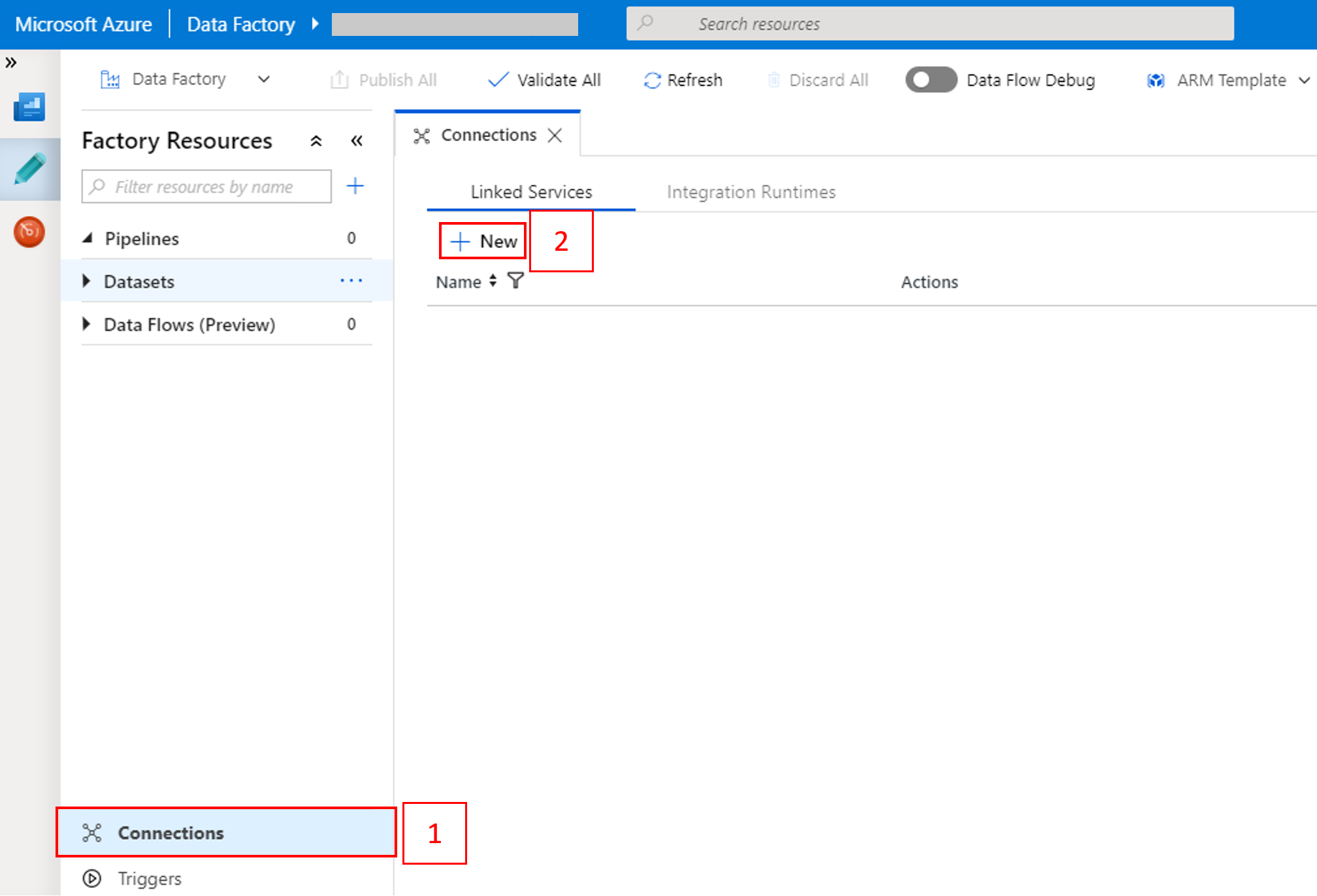Switch to the Integration Runtimes tab
1317x896 pixels.
[x=749, y=191]
